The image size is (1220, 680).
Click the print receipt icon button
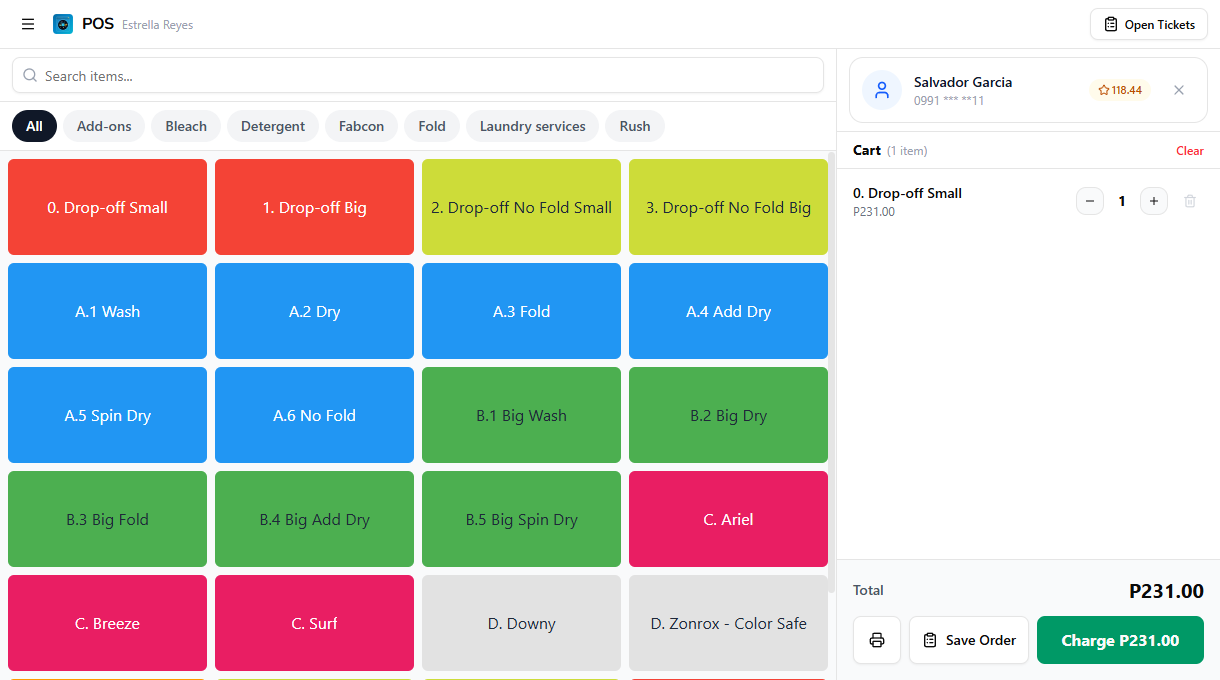pyautogui.click(x=877, y=640)
